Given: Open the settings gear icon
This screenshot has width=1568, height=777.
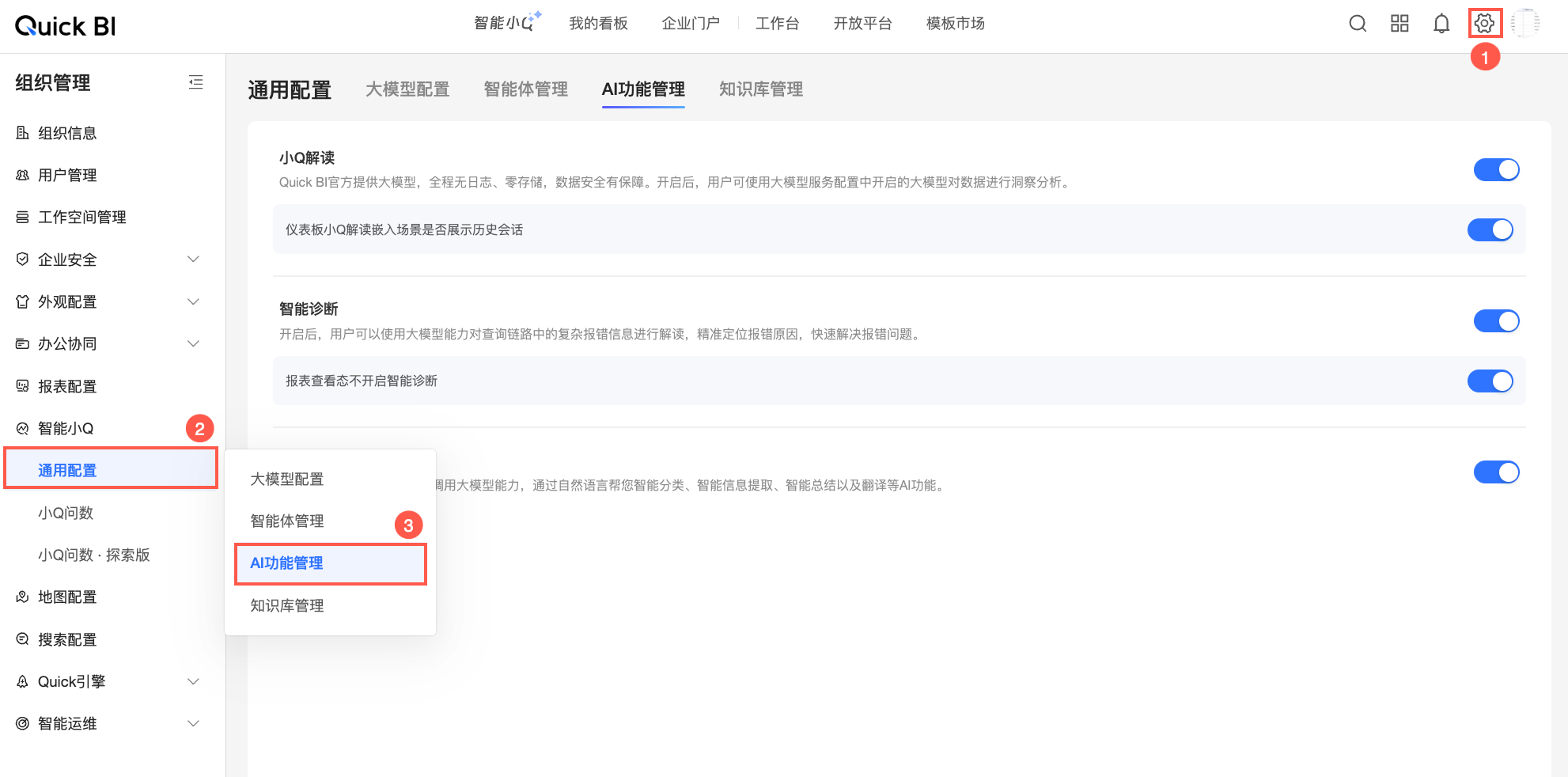Looking at the screenshot, I should [1485, 24].
